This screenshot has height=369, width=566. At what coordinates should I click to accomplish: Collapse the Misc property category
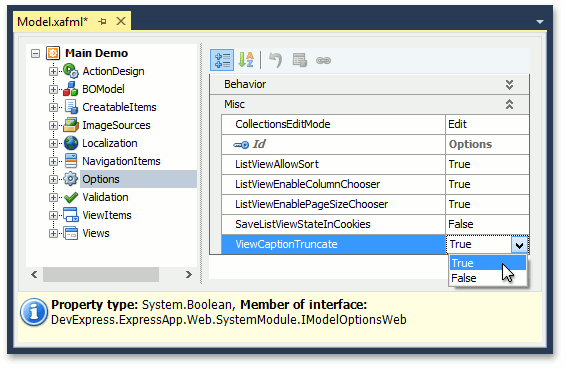point(509,104)
